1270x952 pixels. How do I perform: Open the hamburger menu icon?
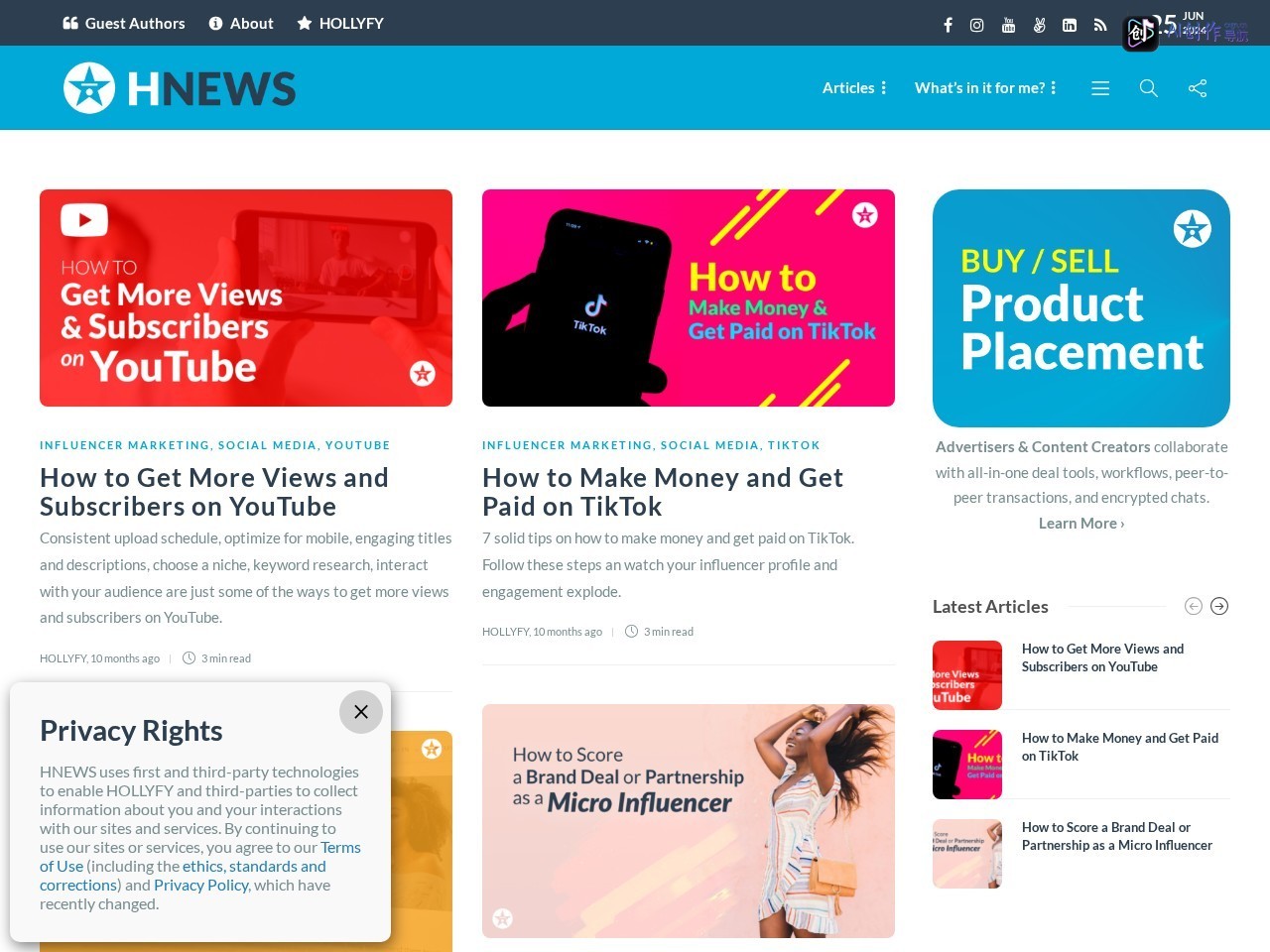click(x=1100, y=88)
